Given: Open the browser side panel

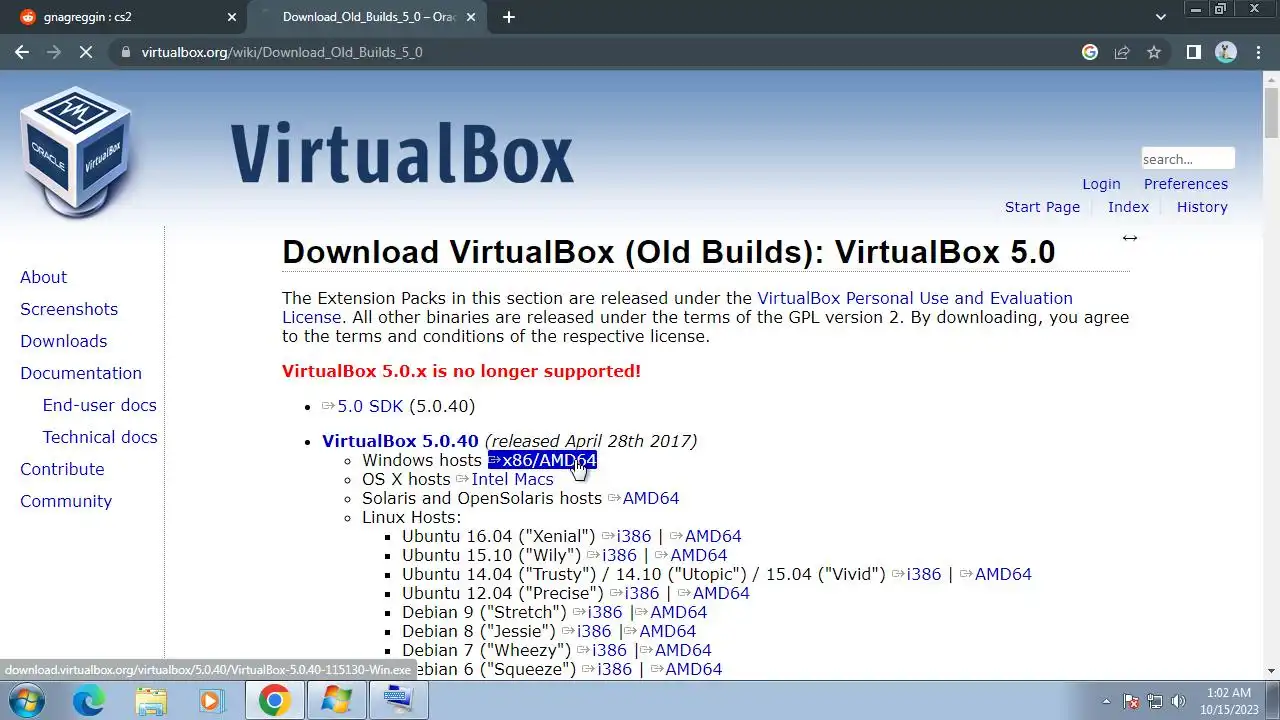Looking at the screenshot, I should click(x=1193, y=52).
